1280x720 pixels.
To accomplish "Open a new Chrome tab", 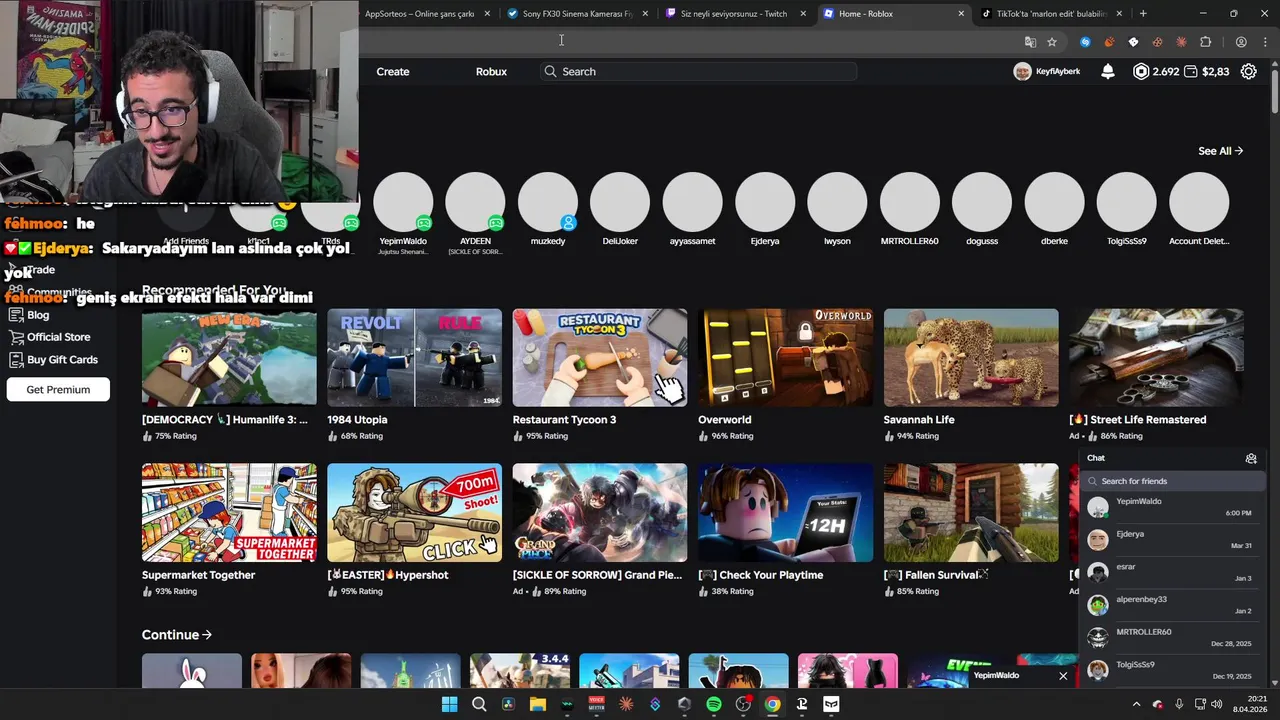I will click(1143, 14).
